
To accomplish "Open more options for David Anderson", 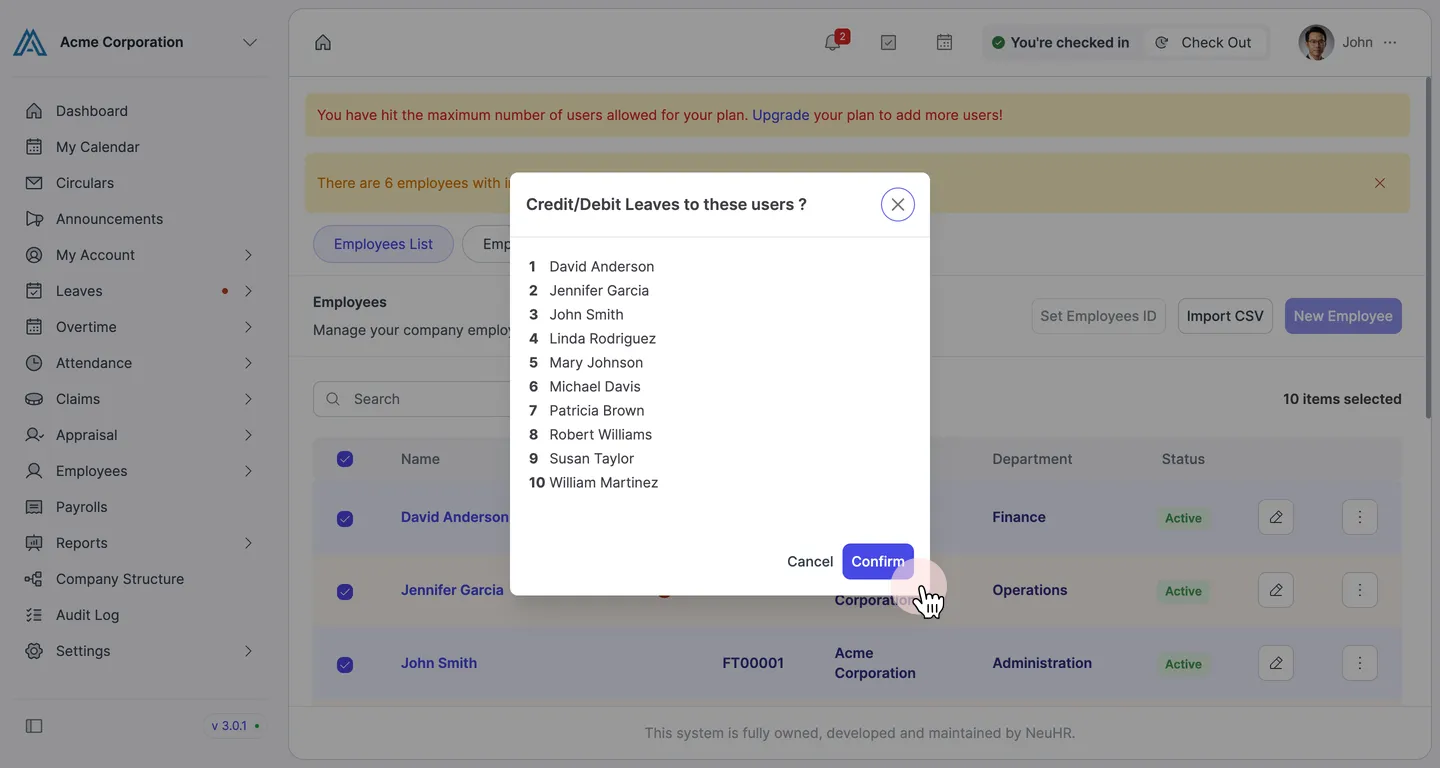I will pos(1360,517).
